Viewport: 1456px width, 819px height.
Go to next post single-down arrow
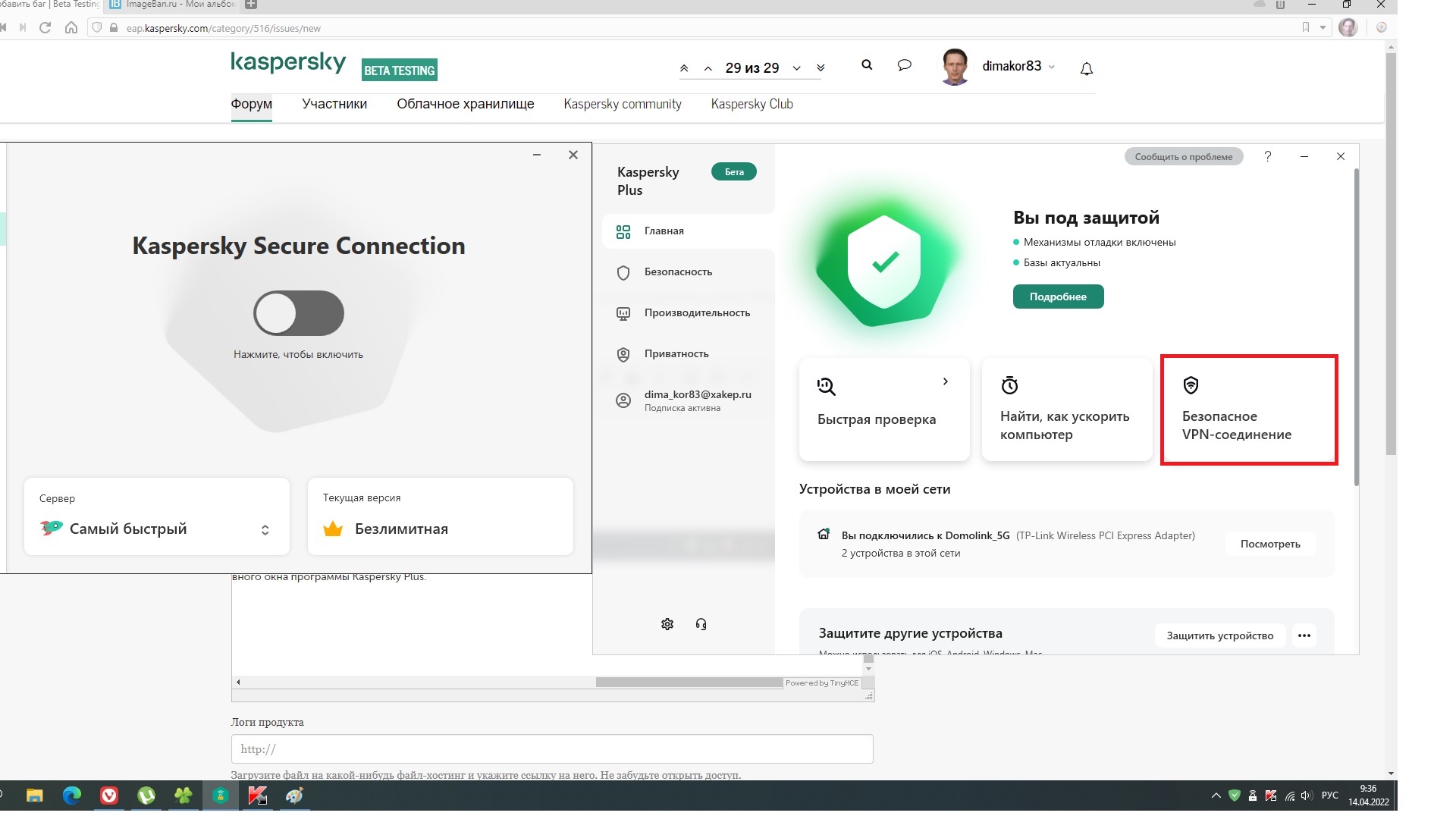click(x=797, y=68)
